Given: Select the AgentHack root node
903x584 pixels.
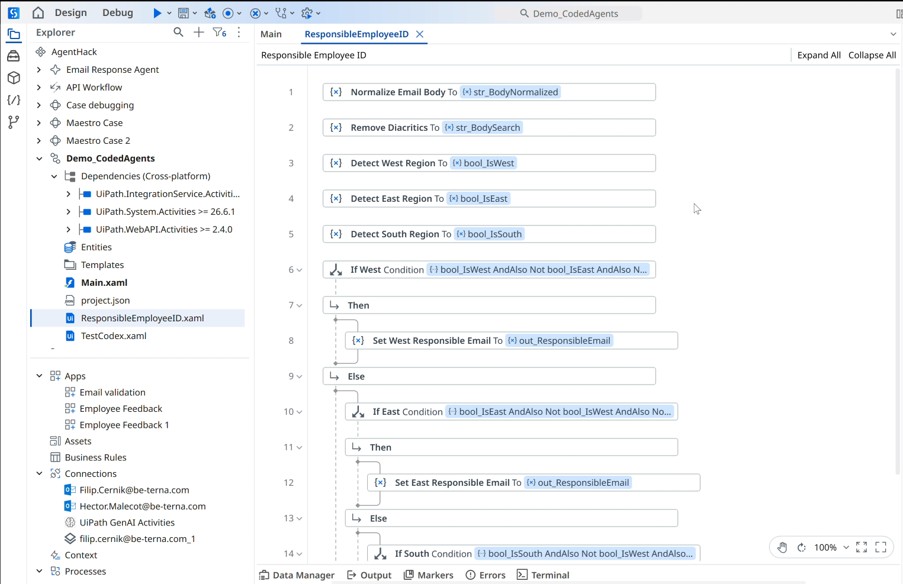Looking at the screenshot, I should click(74, 52).
